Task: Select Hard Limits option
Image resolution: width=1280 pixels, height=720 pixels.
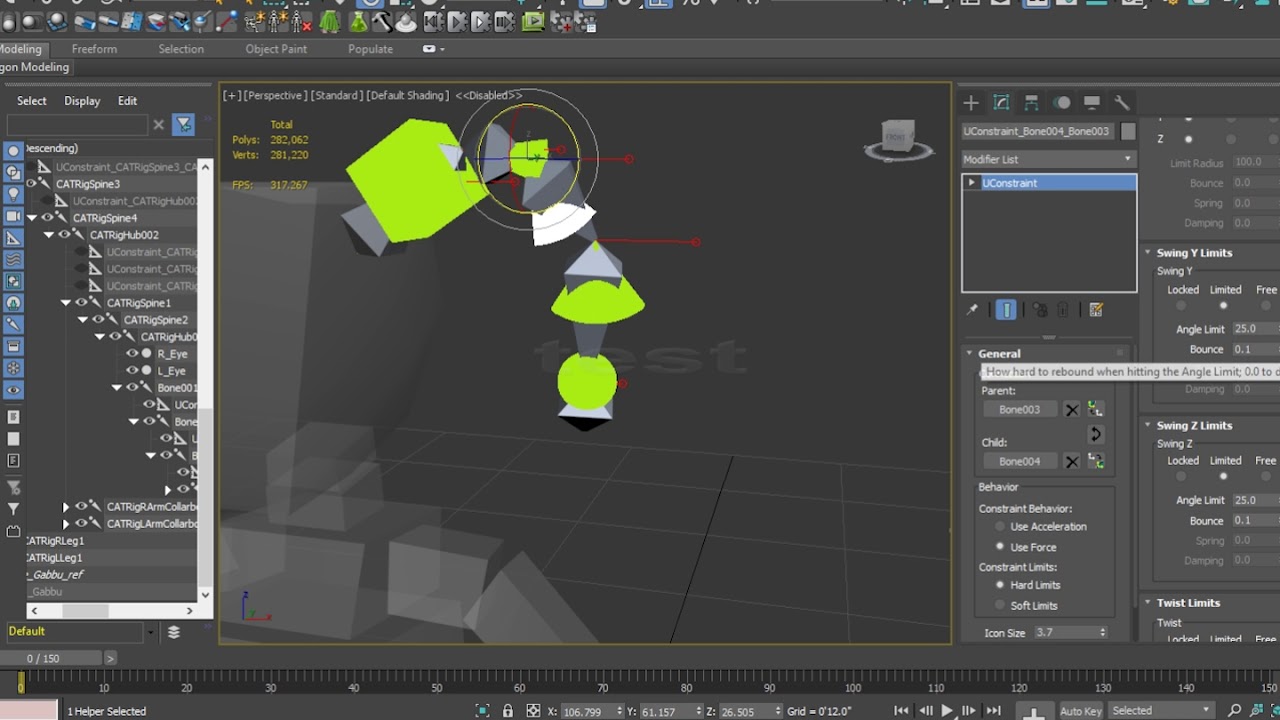Action: click(1029, 585)
